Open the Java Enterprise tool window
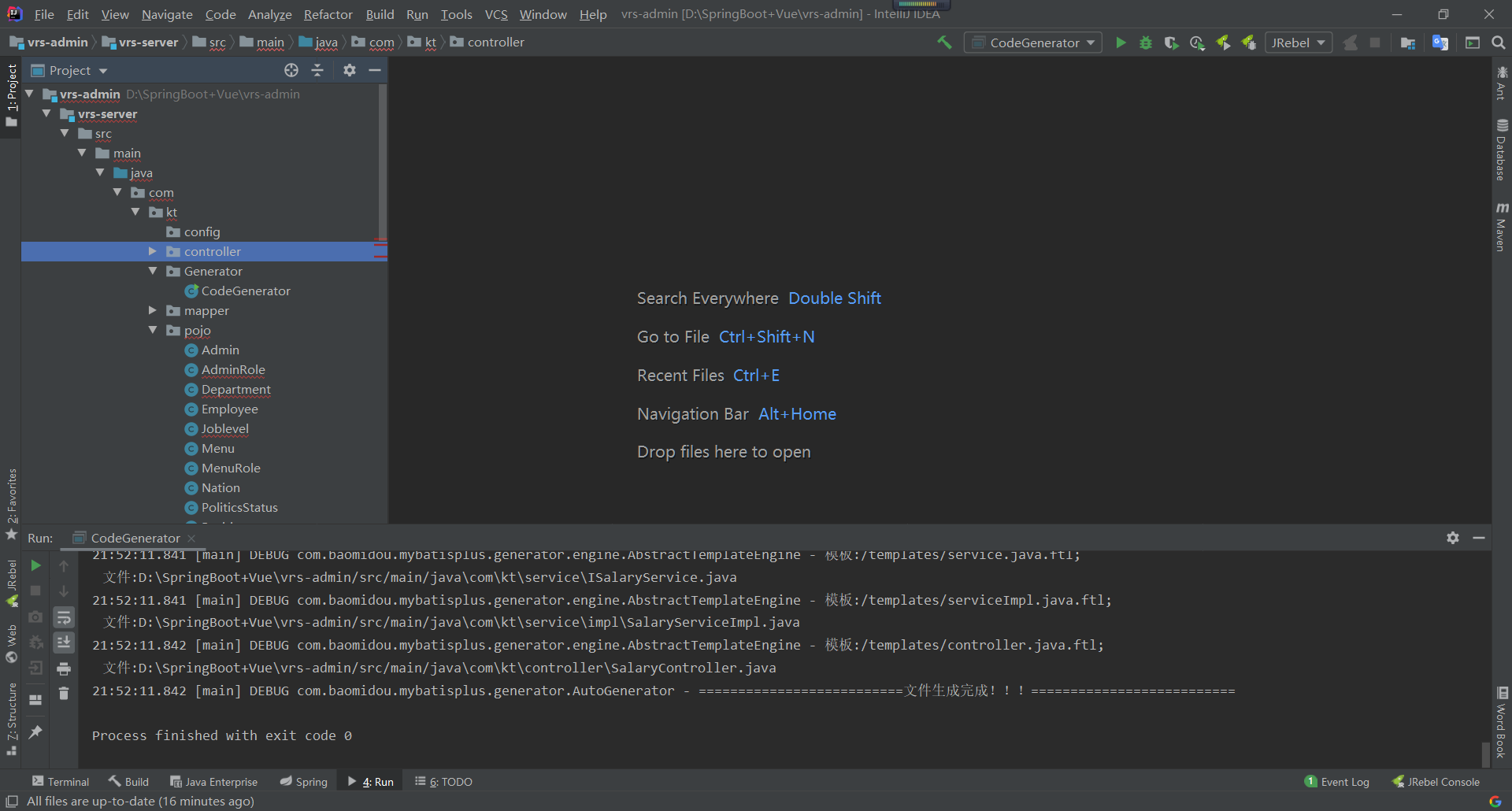This screenshot has width=1512, height=811. [213, 781]
